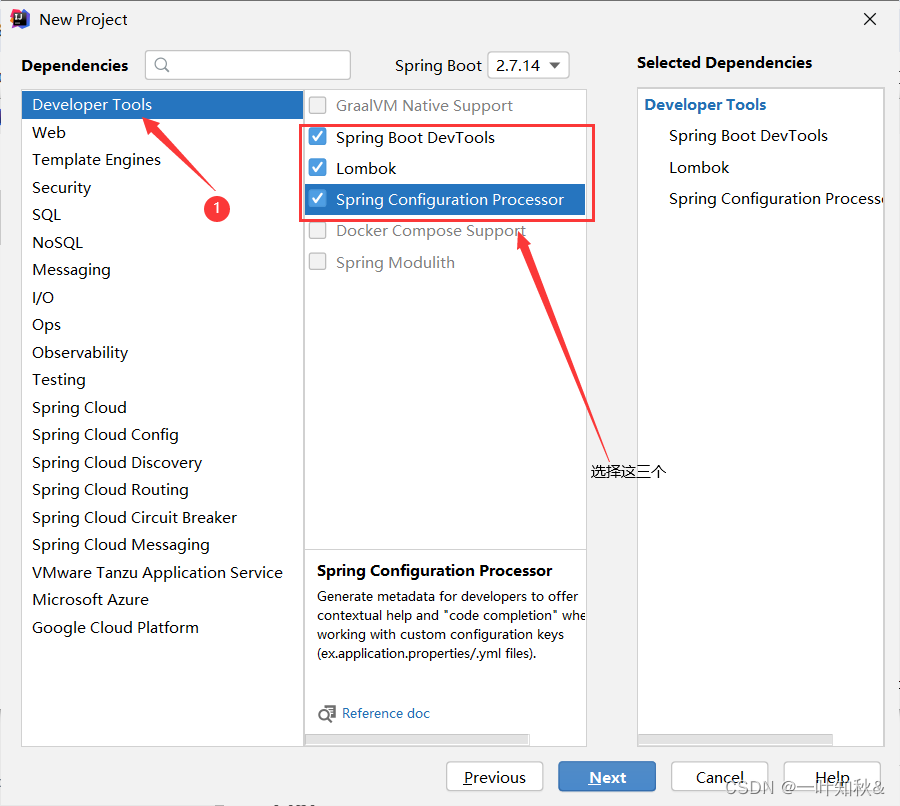The width and height of the screenshot is (900, 806).
Task: Uncheck Spring Configuration Processor checkbox
Action: coord(317,199)
